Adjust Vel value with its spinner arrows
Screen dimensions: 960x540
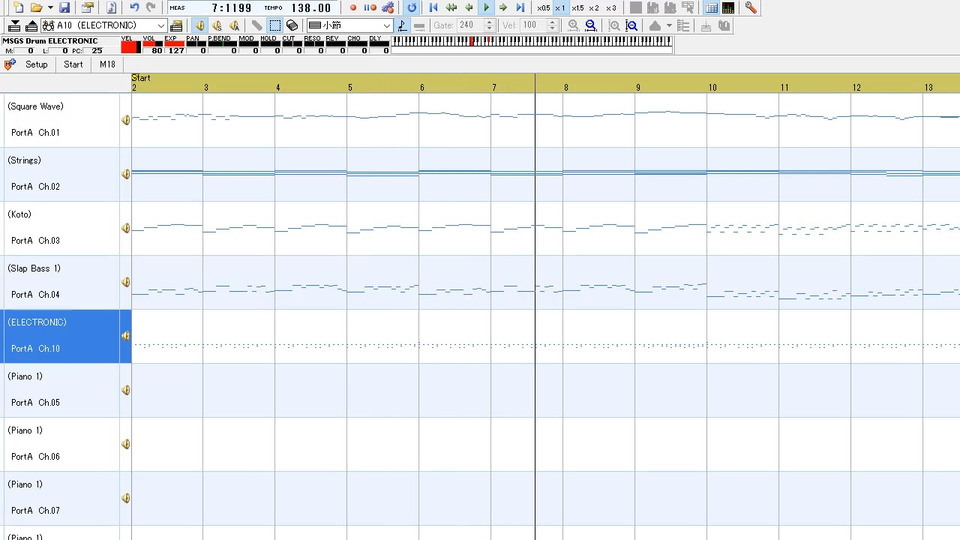pos(552,26)
